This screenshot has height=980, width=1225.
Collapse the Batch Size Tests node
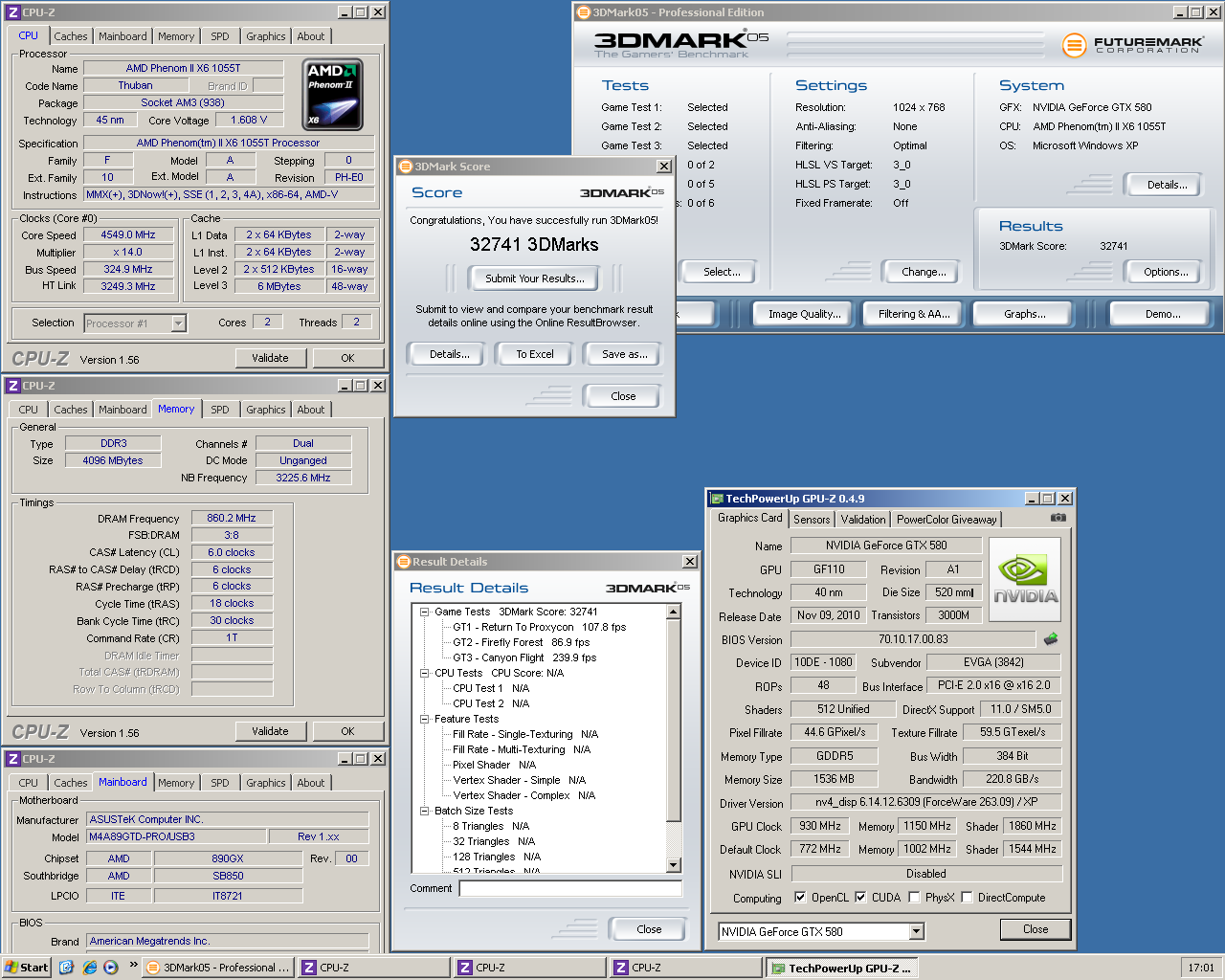pos(424,811)
